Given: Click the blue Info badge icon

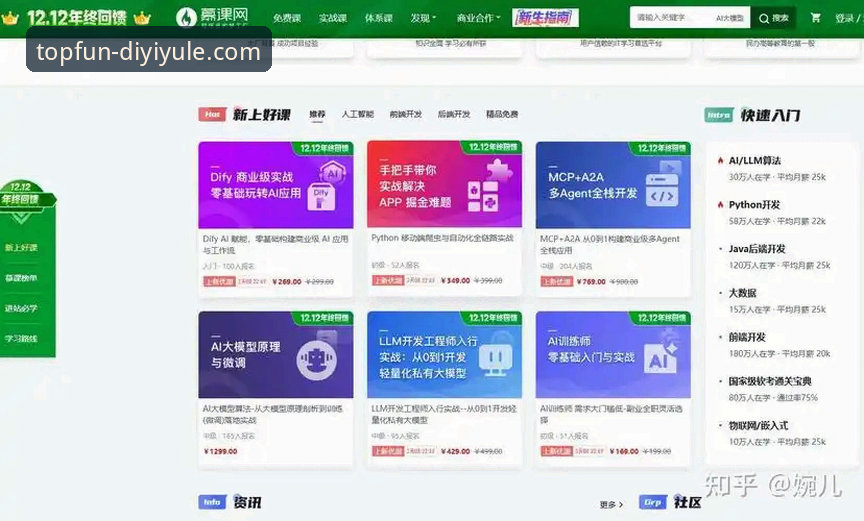Looking at the screenshot, I should (x=212, y=502).
